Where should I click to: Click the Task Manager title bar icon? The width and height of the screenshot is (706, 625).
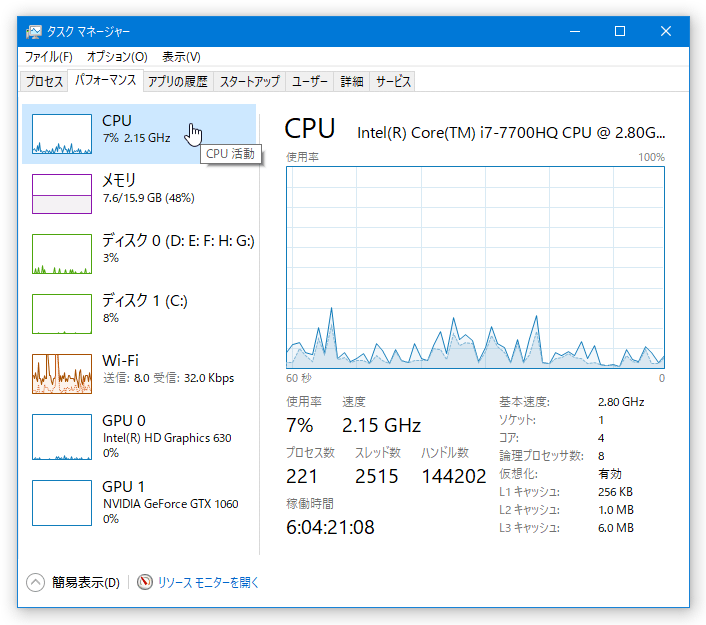33,32
